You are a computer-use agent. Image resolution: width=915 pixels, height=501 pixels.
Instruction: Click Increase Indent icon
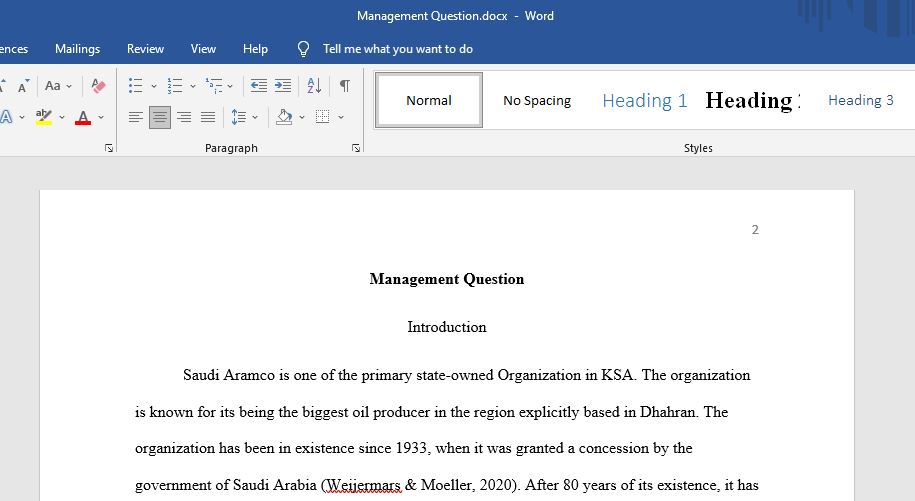point(283,86)
